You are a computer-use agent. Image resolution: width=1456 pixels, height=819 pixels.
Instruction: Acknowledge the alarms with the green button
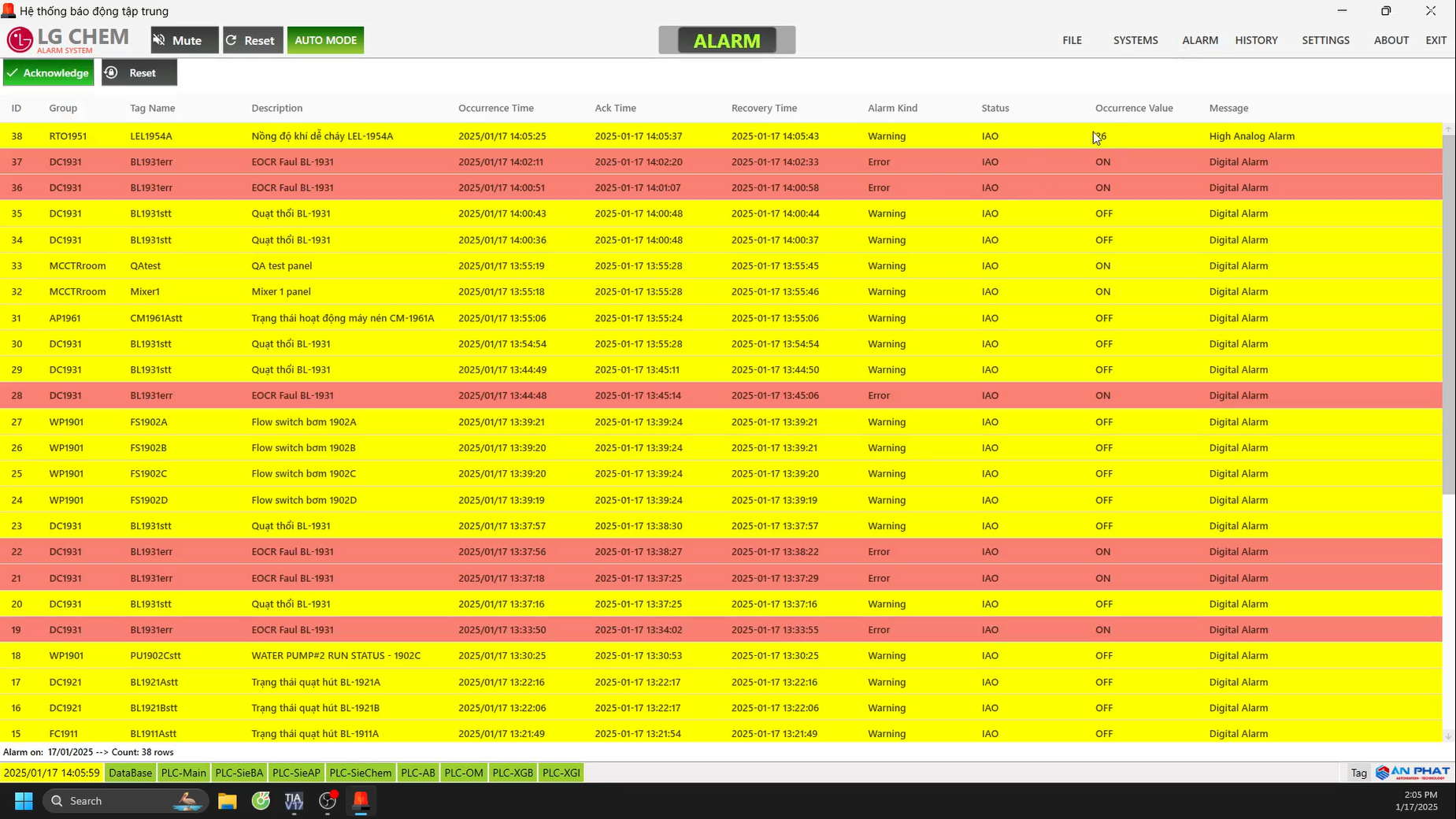point(49,73)
